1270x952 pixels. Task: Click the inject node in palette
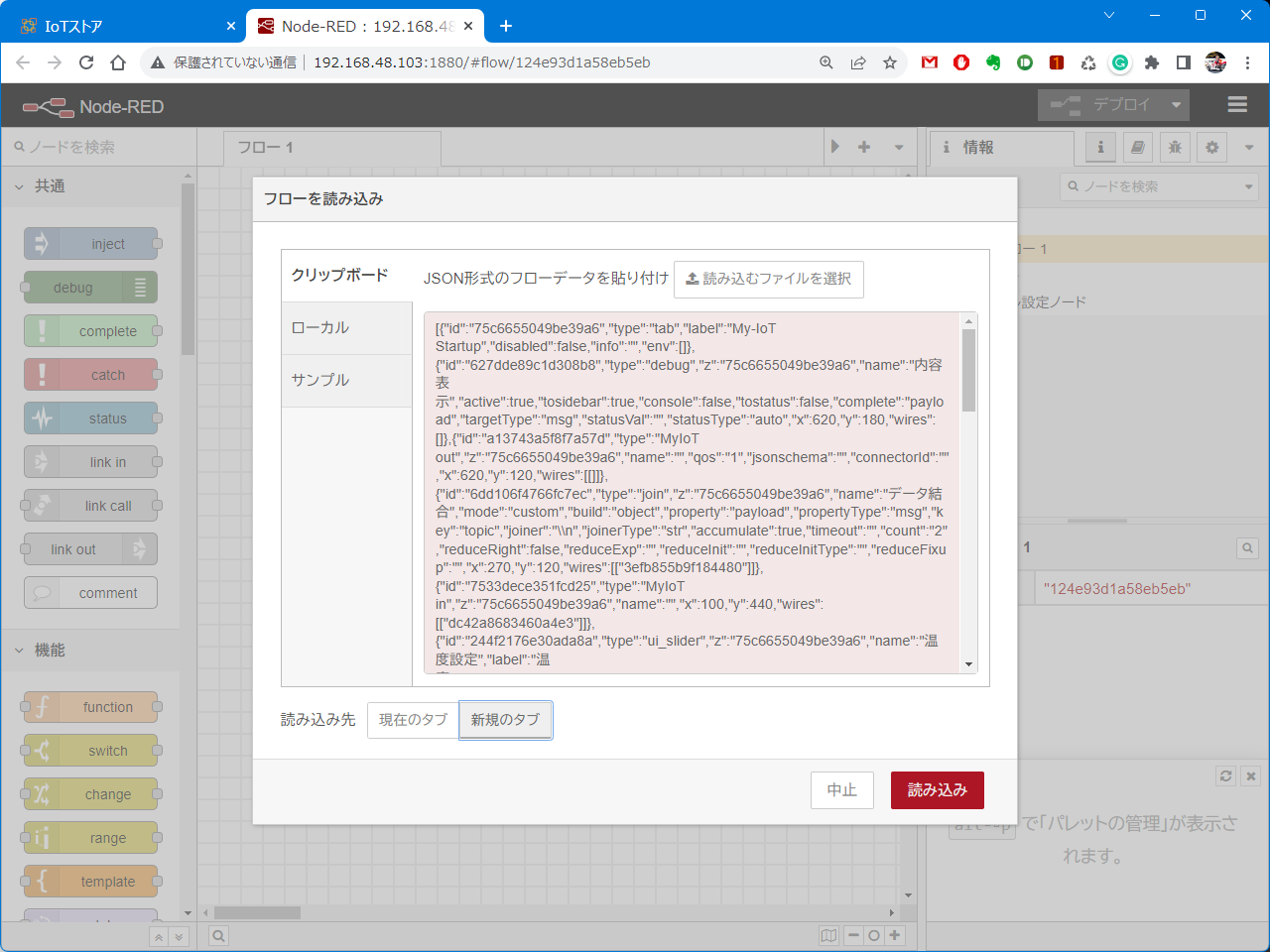tap(90, 244)
